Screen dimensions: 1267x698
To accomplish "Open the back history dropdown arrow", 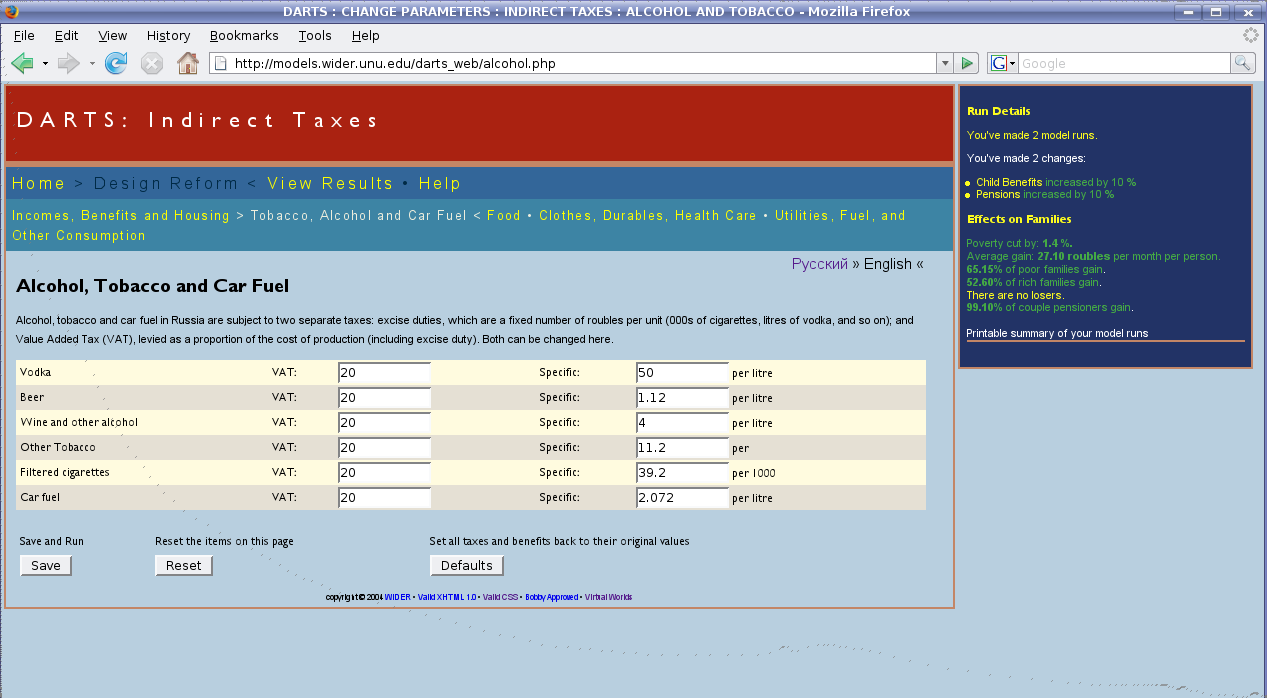I will tap(45, 64).
